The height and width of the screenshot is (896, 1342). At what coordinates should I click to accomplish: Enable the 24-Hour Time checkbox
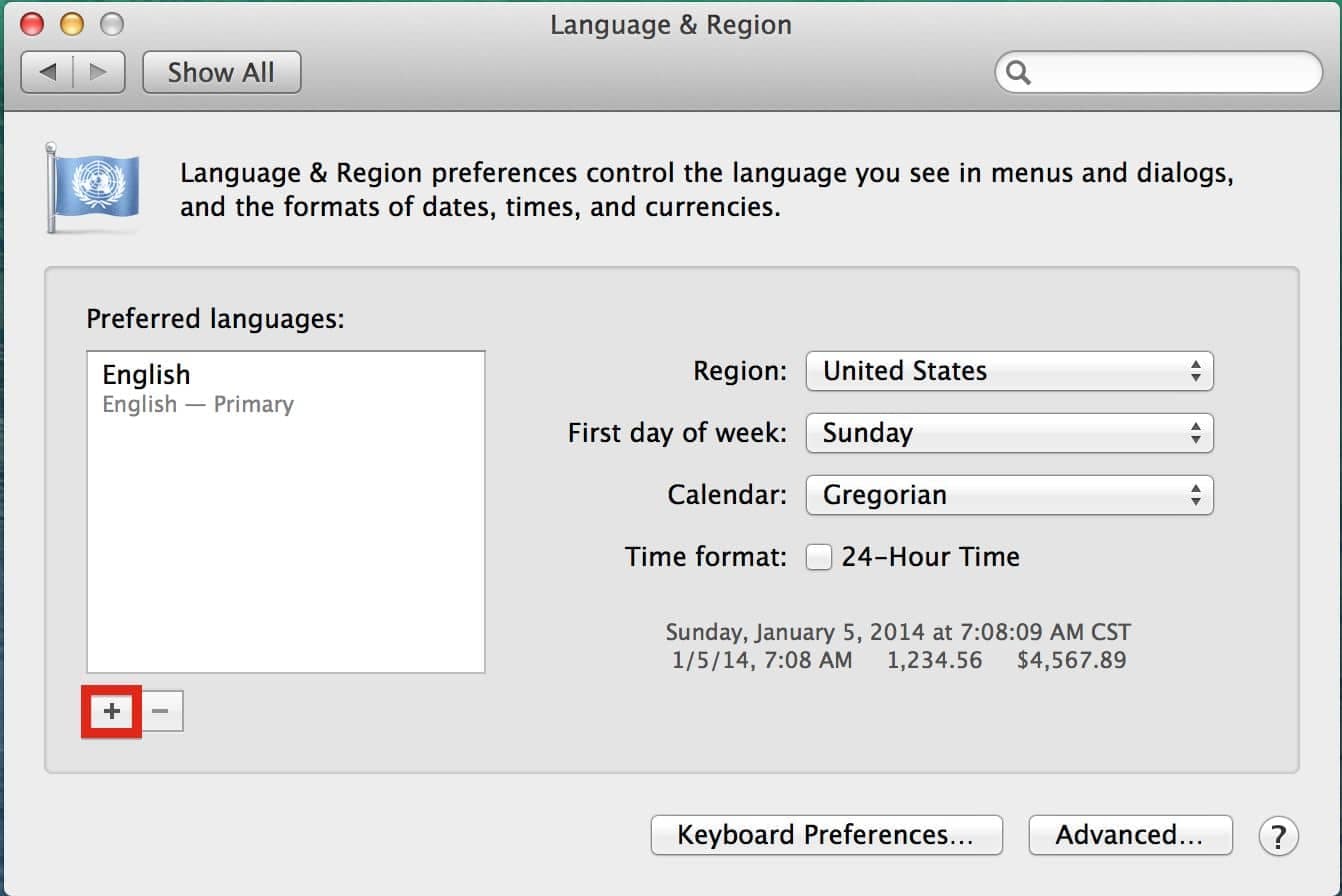coord(819,557)
